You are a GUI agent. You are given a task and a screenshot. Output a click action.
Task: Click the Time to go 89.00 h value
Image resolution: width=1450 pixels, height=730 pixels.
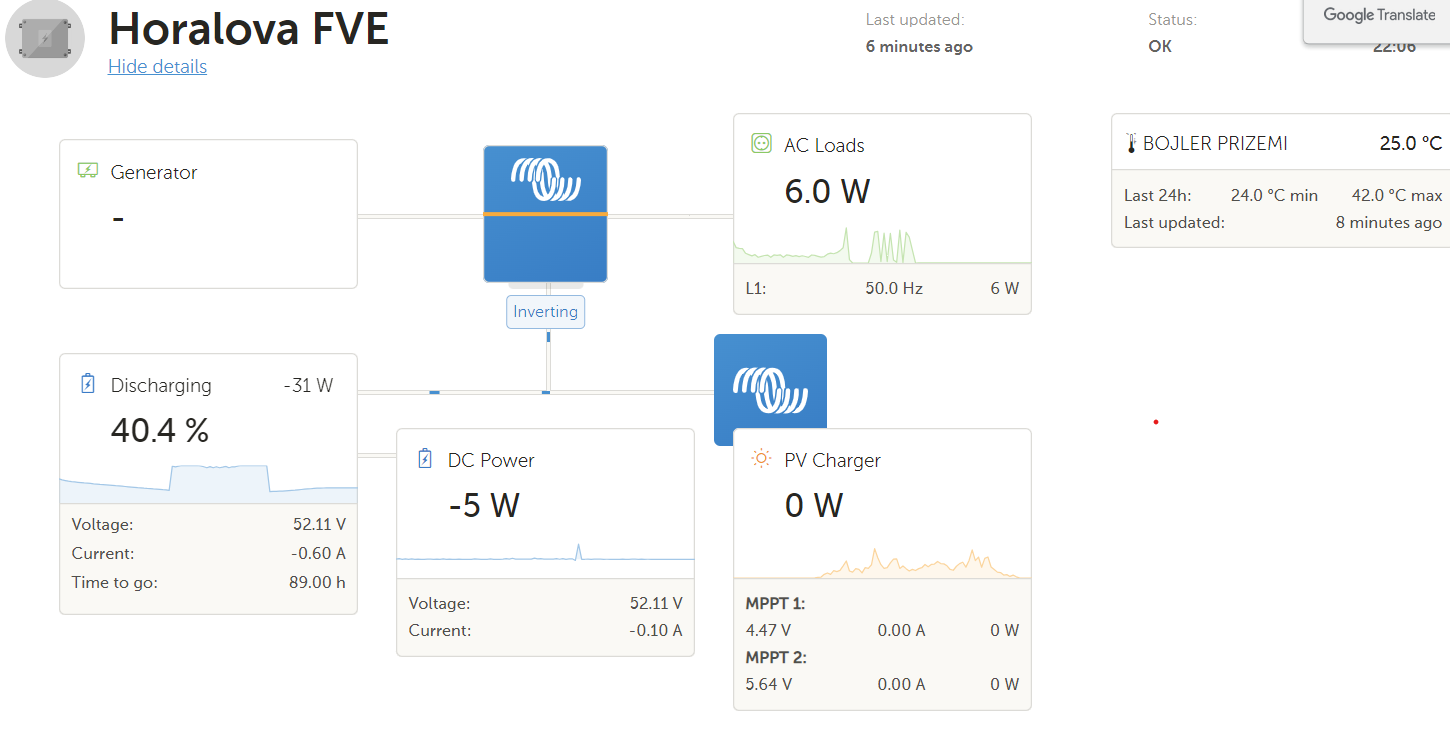(x=317, y=582)
